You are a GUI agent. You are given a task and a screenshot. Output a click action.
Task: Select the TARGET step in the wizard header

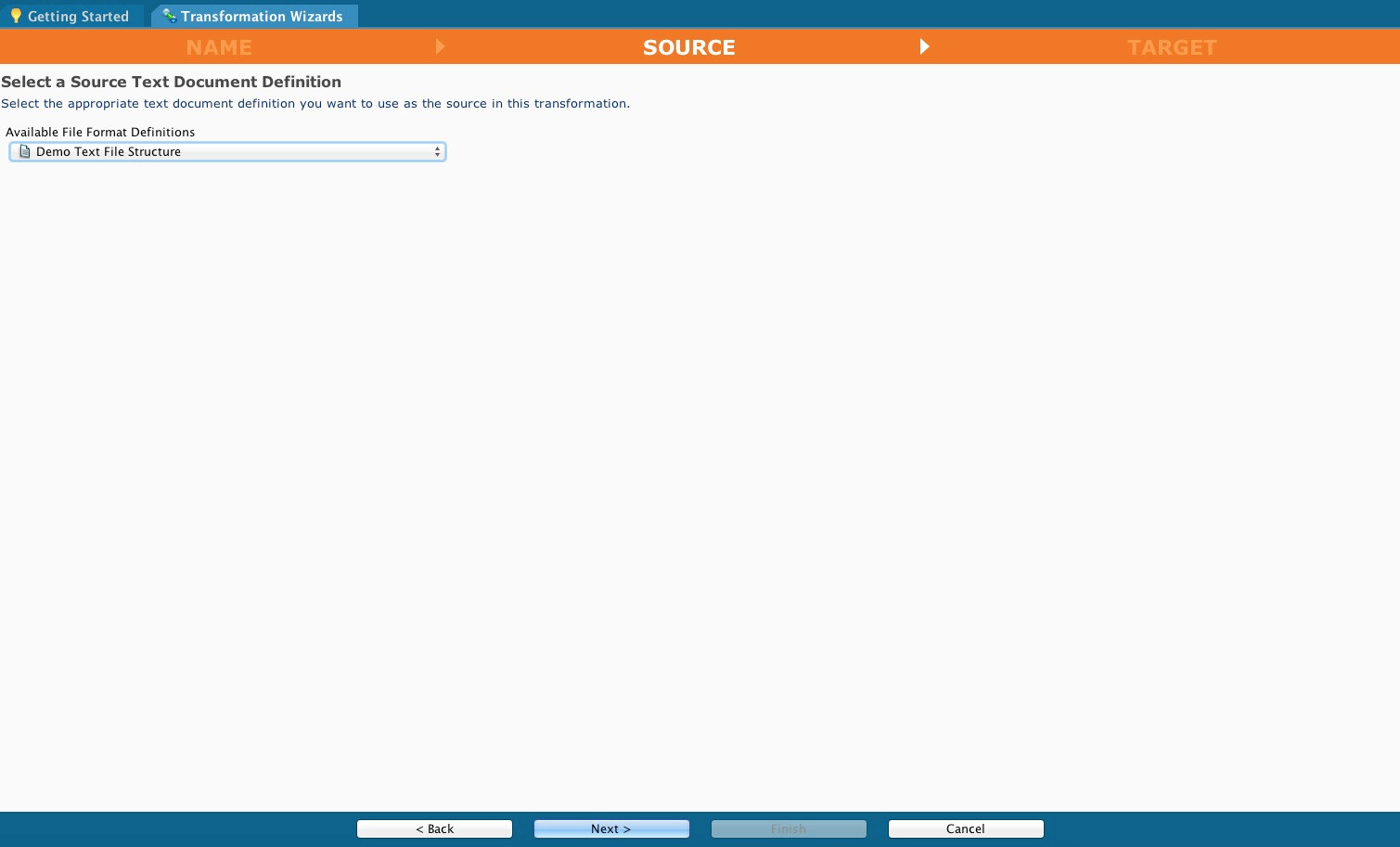tap(1171, 46)
